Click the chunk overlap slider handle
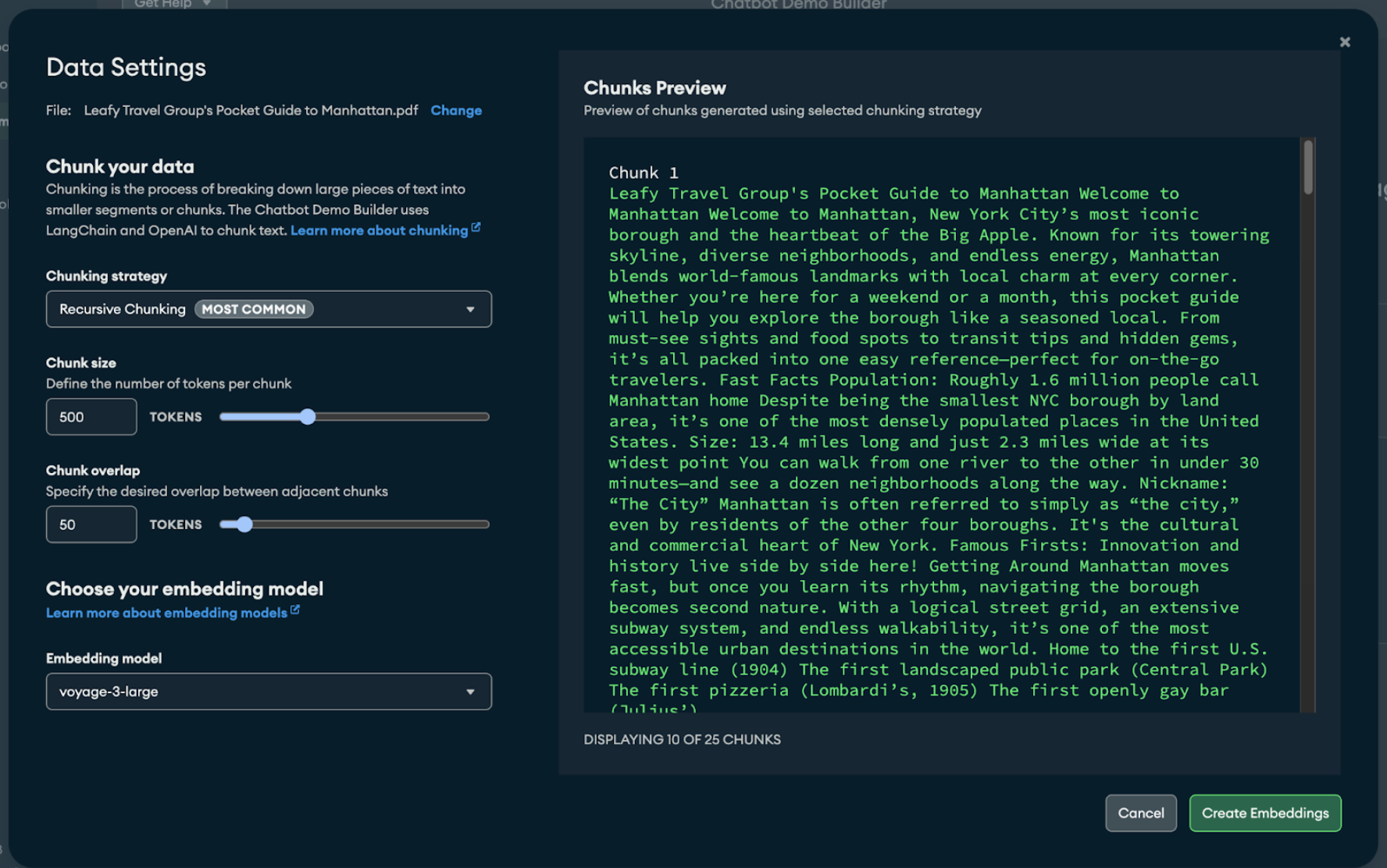 [x=245, y=524]
